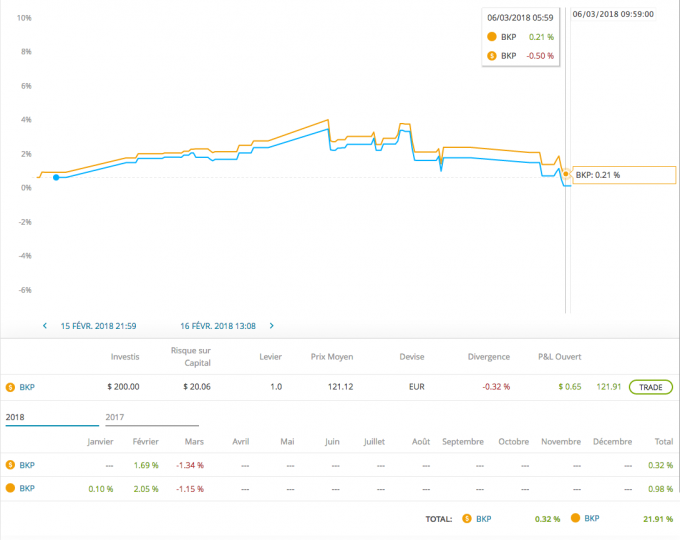Click the 06/03/2018 05:59 tooltip date
The height and width of the screenshot is (540, 680).
tap(520, 18)
